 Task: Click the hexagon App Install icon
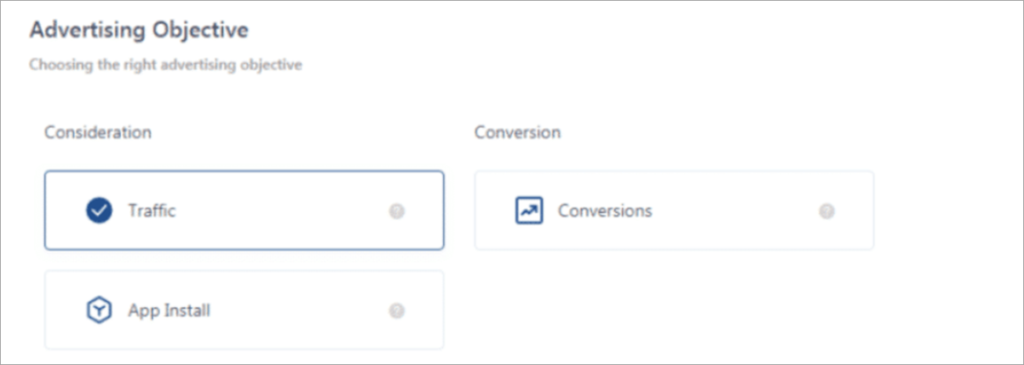click(x=99, y=310)
